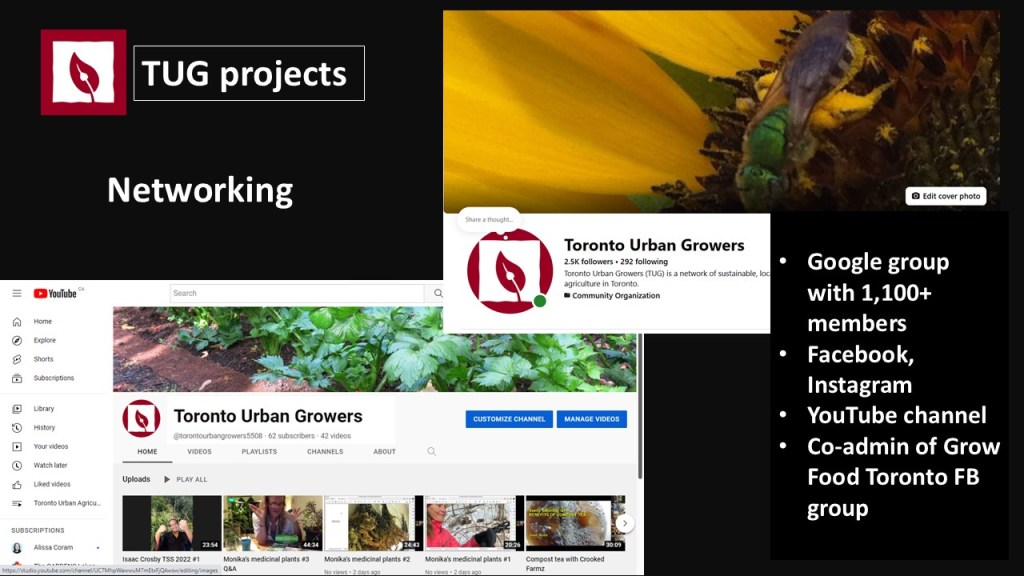Search within channel using magnifier icon
This screenshot has height=576, width=1024.
(x=432, y=451)
